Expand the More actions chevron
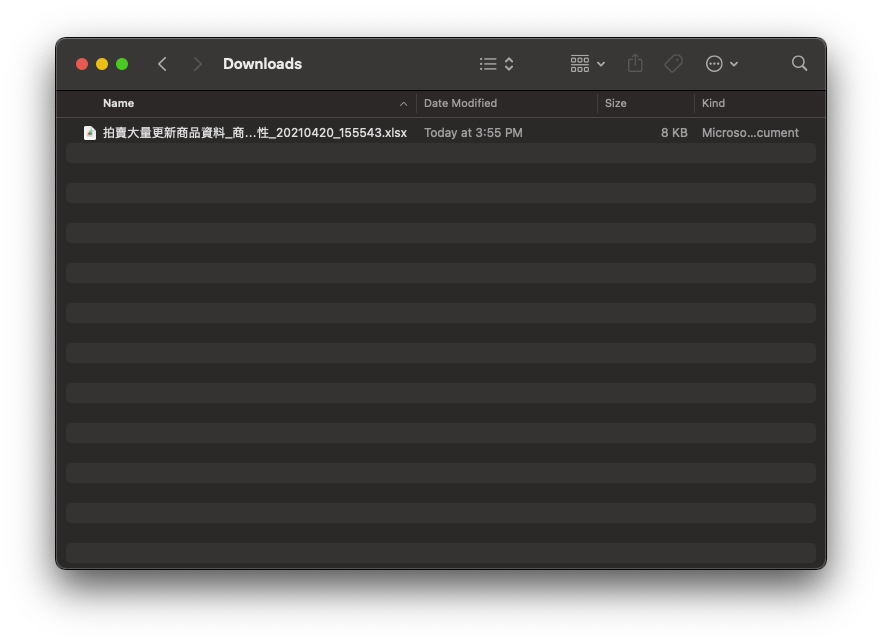This screenshot has width=882, height=643. (x=734, y=64)
